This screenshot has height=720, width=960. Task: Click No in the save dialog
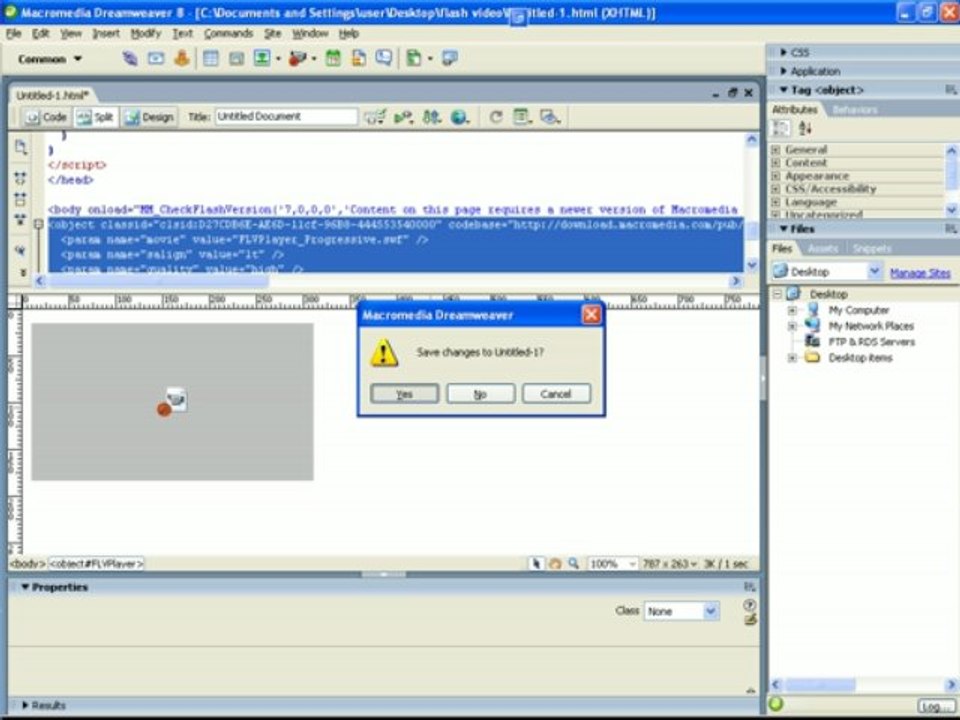480,394
